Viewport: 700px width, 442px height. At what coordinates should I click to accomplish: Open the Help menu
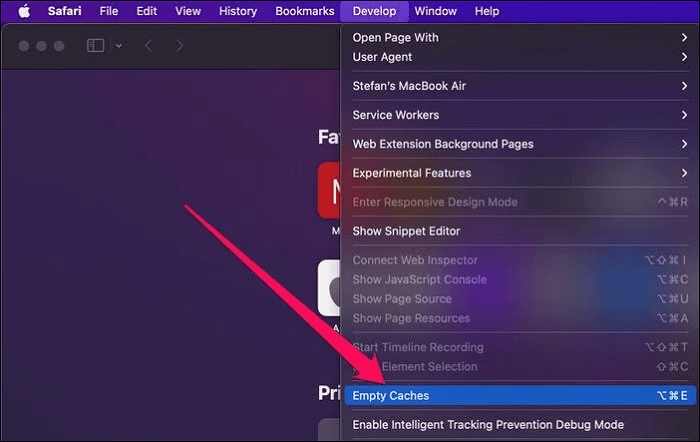[x=487, y=11]
